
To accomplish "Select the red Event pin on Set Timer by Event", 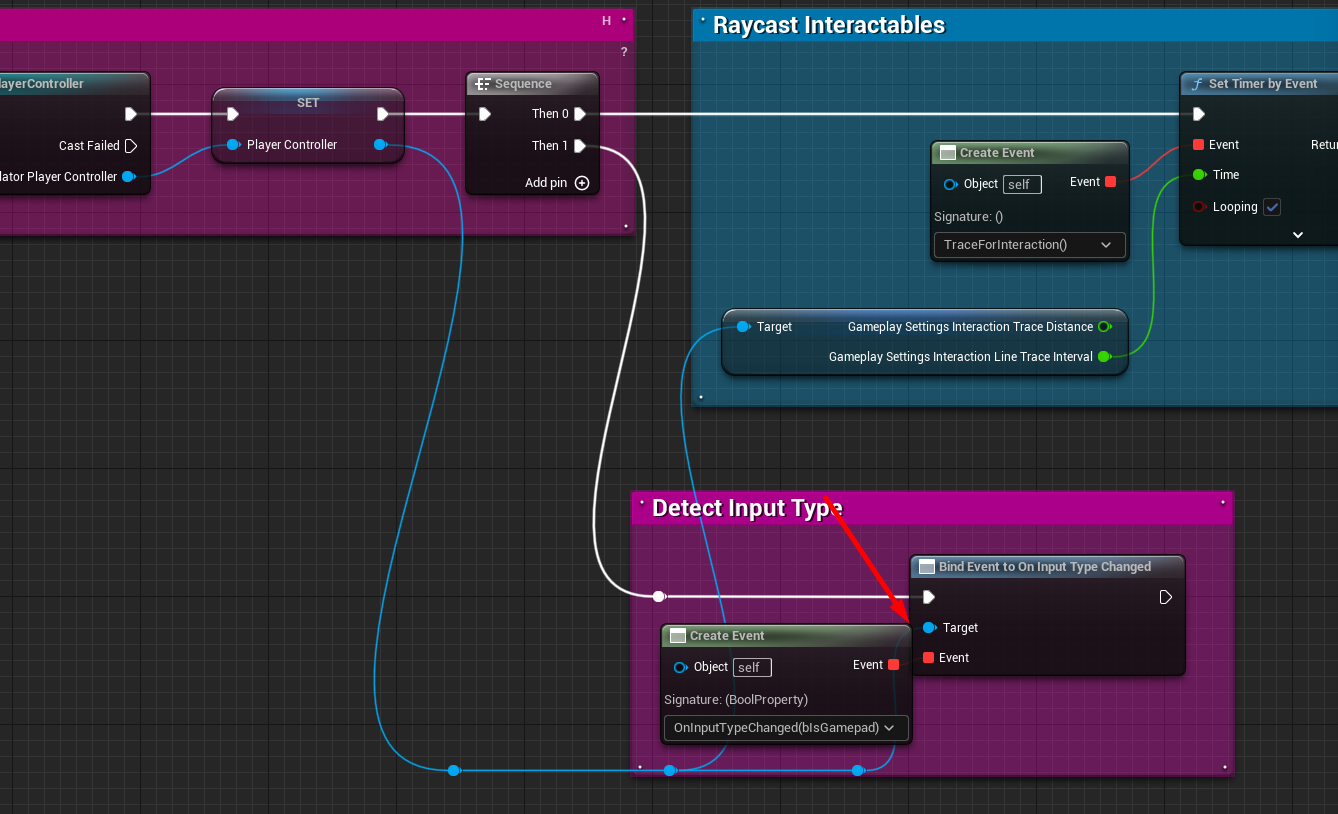I will pyautogui.click(x=1199, y=144).
